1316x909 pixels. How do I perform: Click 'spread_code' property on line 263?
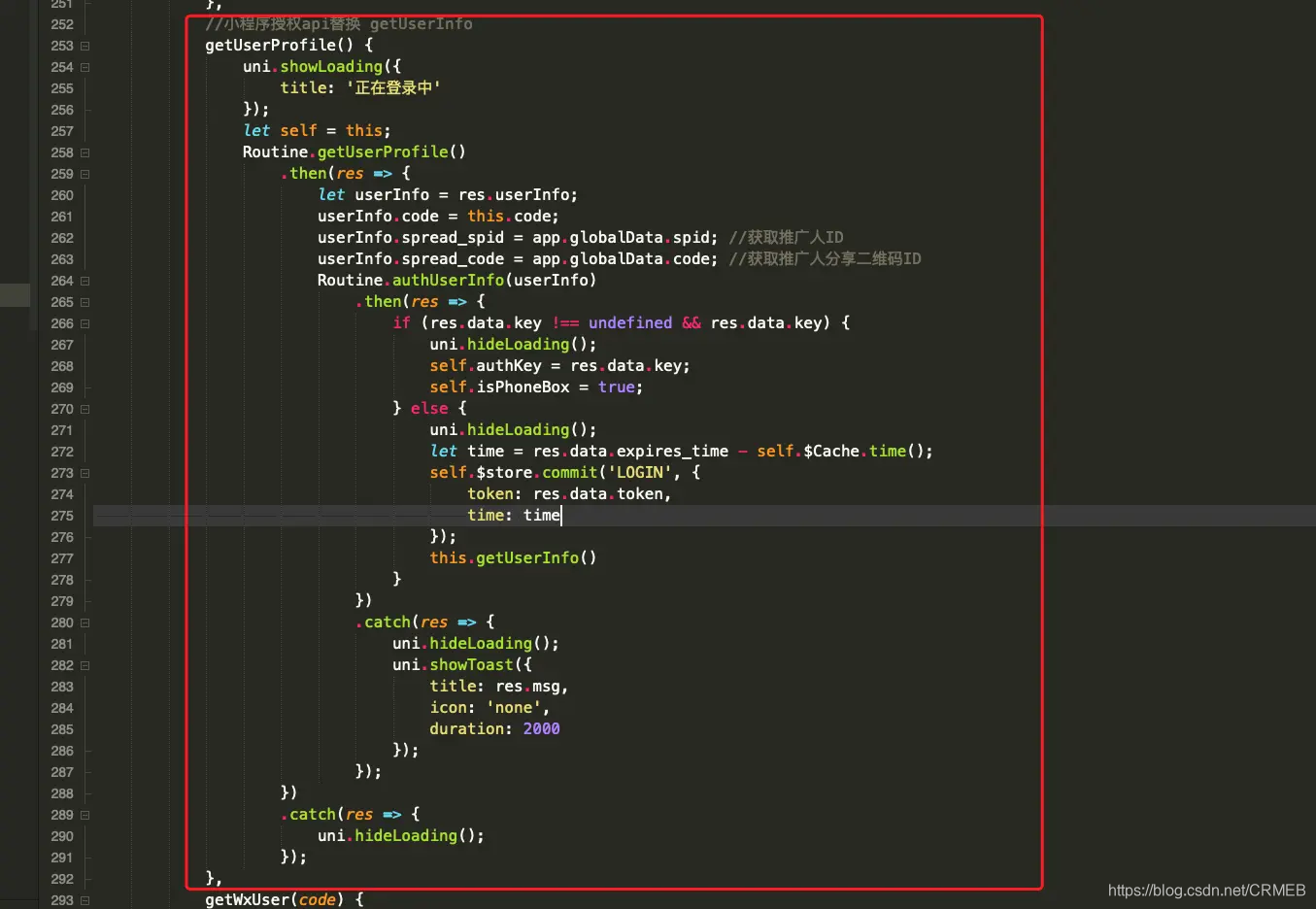pos(453,258)
